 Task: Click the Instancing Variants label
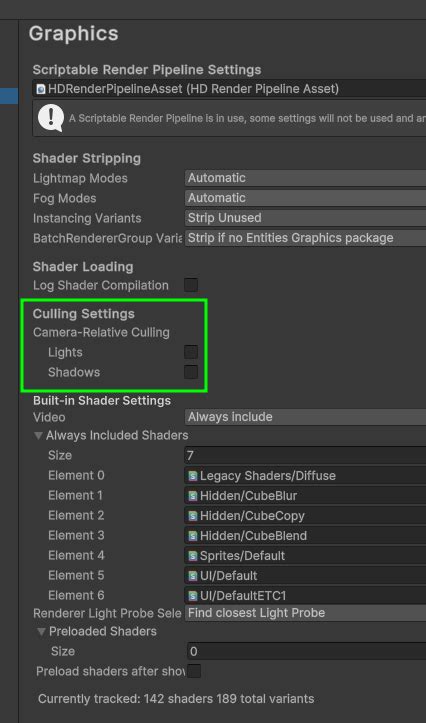[87, 219]
